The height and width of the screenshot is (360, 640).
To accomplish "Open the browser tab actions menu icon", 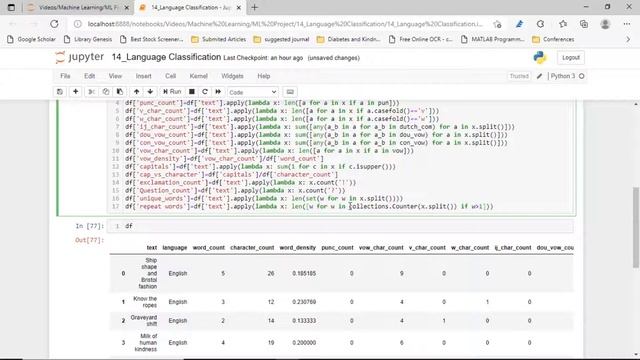I will point(11,7).
